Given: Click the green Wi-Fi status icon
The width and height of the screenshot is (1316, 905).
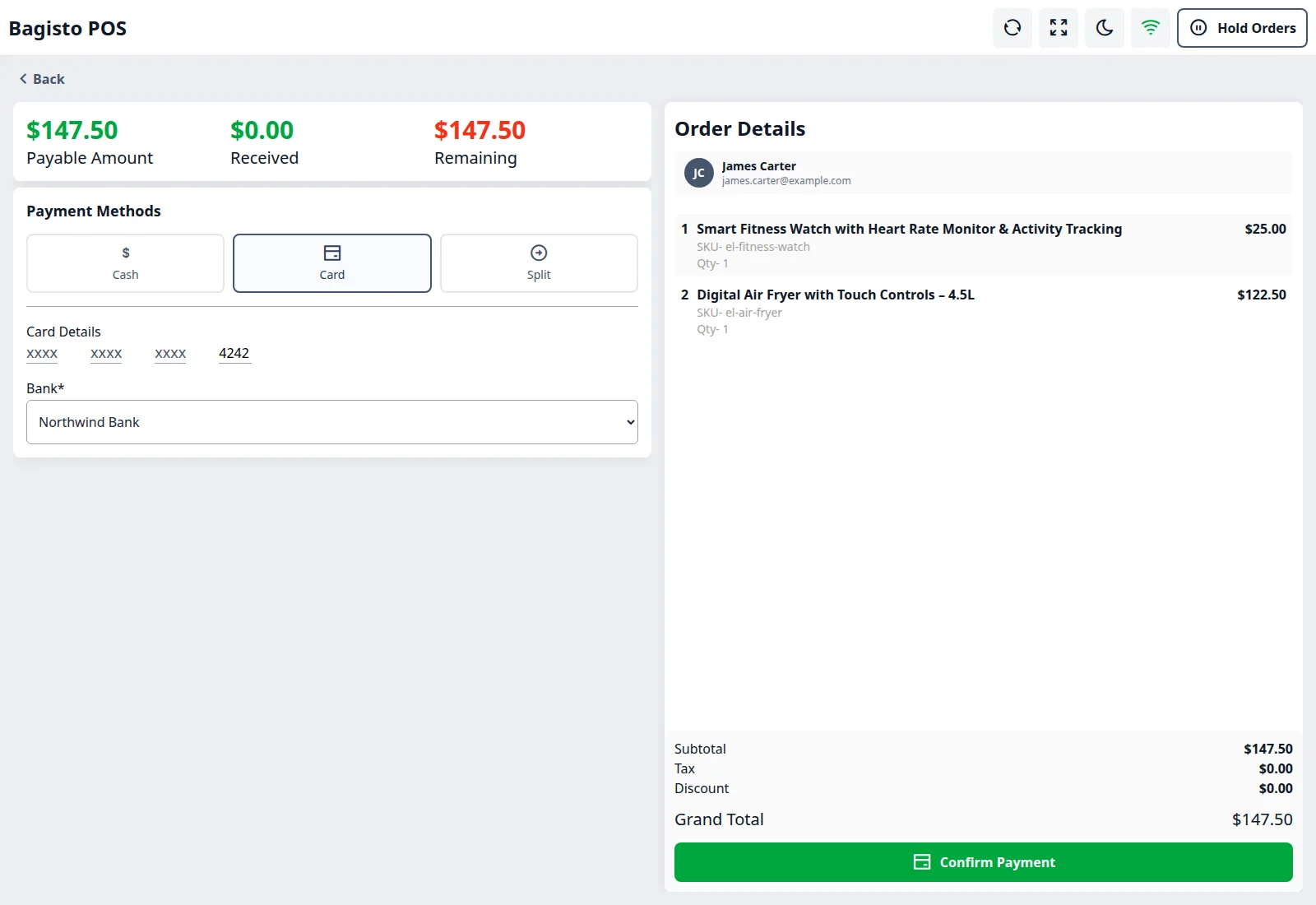Looking at the screenshot, I should (1151, 28).
